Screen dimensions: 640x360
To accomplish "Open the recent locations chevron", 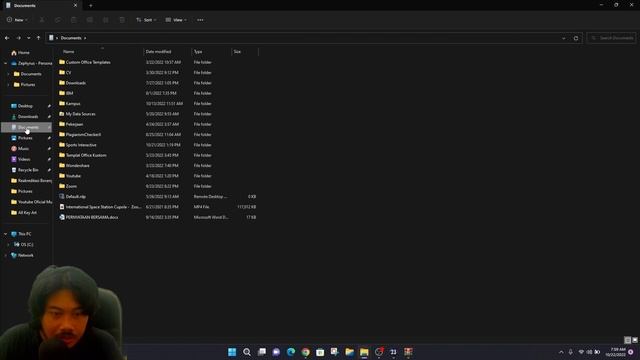I will click(29, 38).
